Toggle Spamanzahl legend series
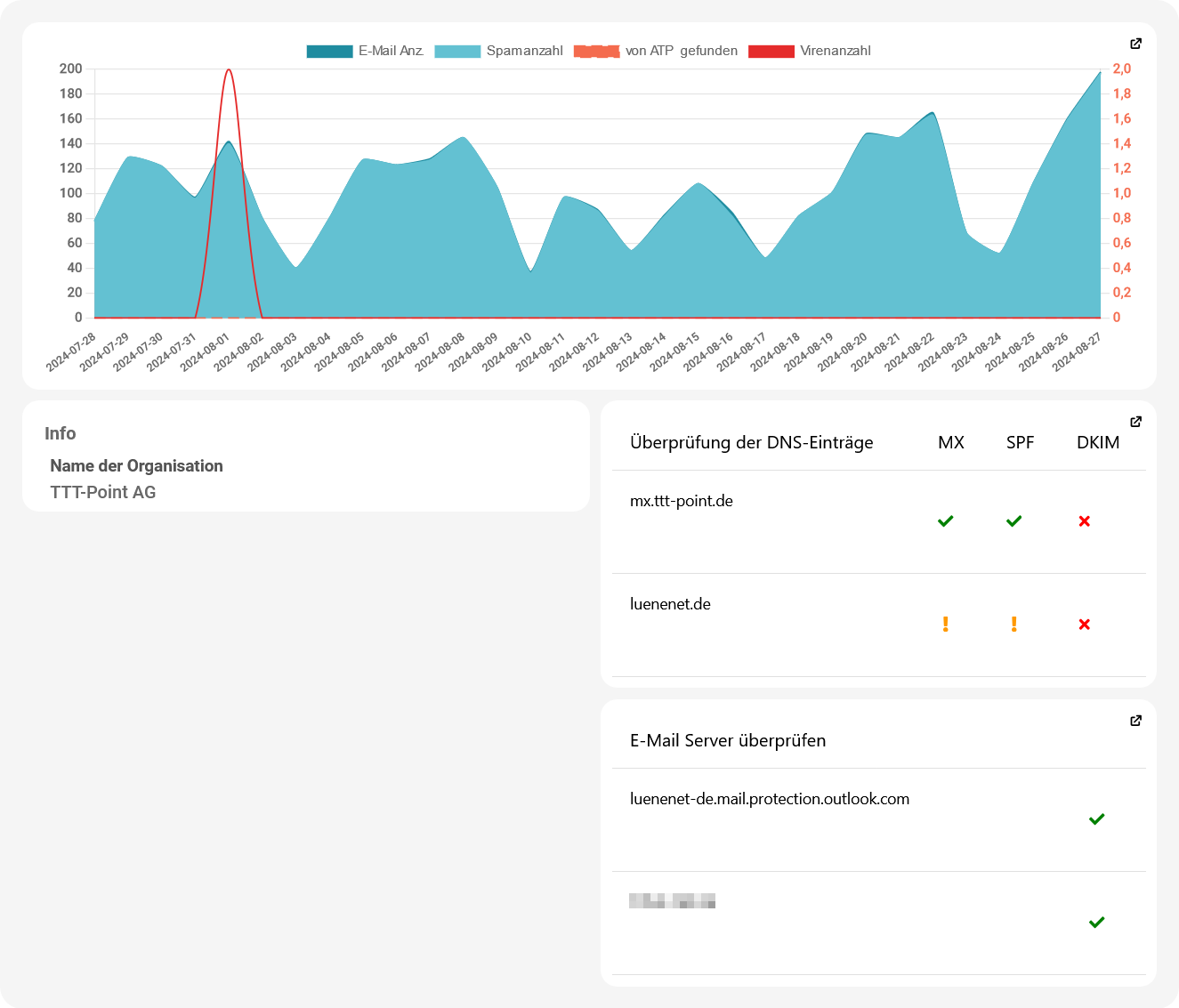The width and height of the screenshot is (1179, 1008). point(499,51)
